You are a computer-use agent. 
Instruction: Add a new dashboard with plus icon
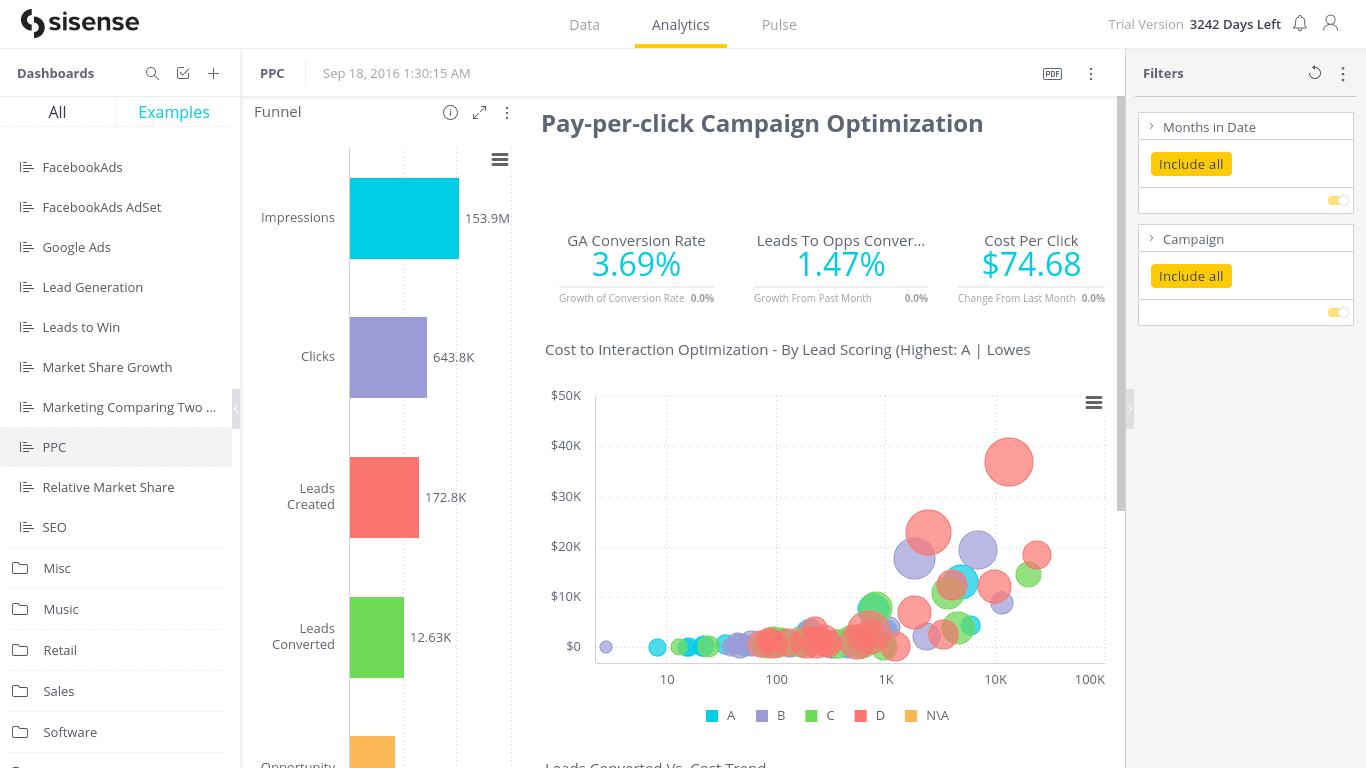point(213,73)
